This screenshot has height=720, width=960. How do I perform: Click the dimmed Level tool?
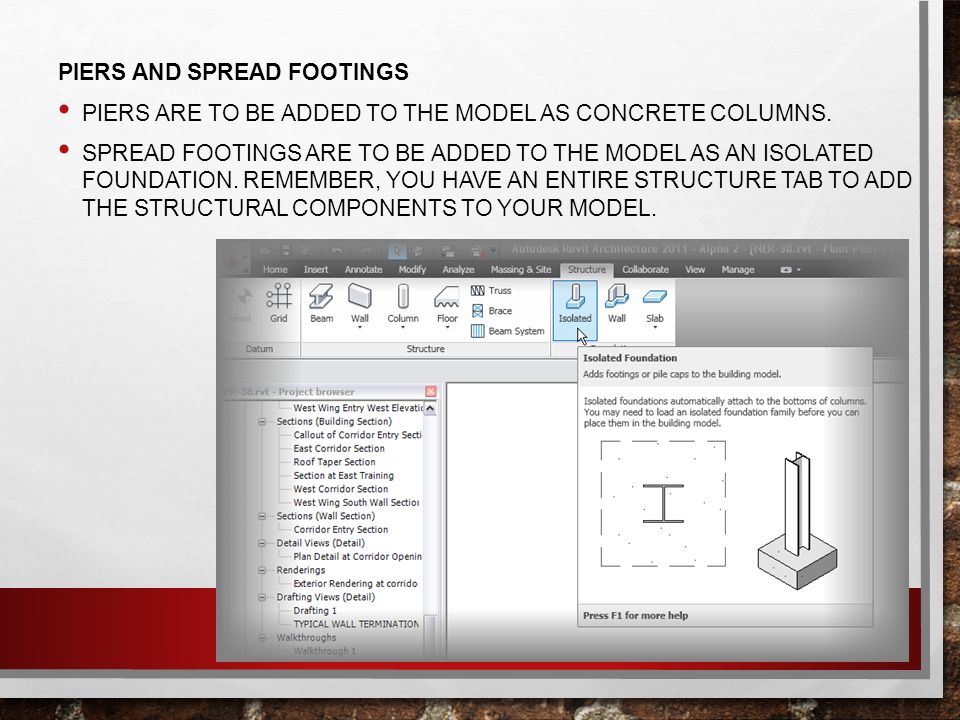pos(241,304)
